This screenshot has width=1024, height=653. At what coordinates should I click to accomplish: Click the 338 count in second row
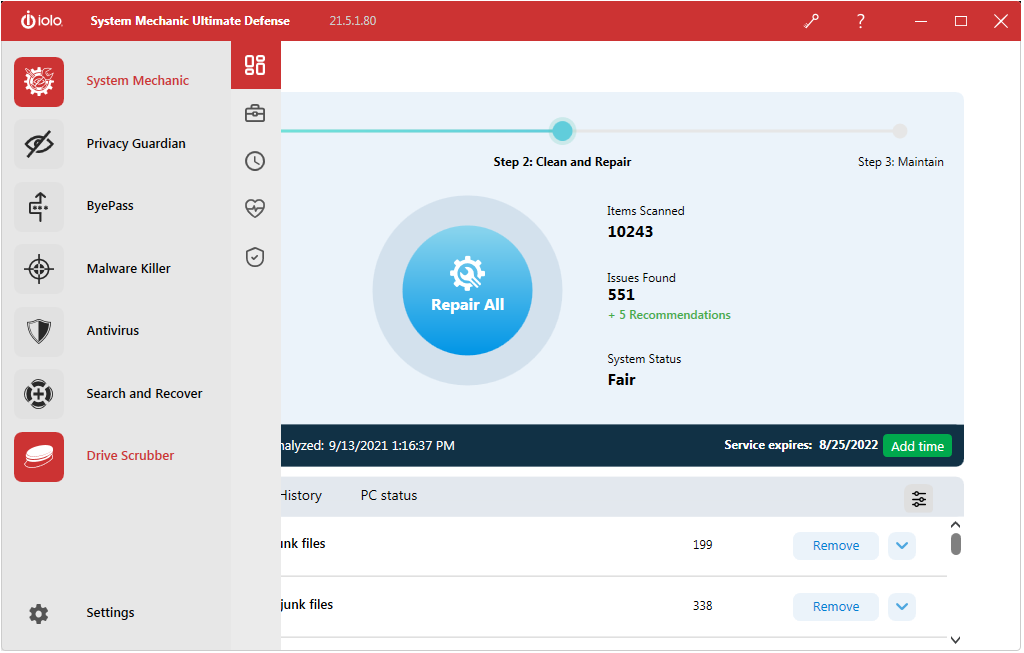click(x=702, y=606)
